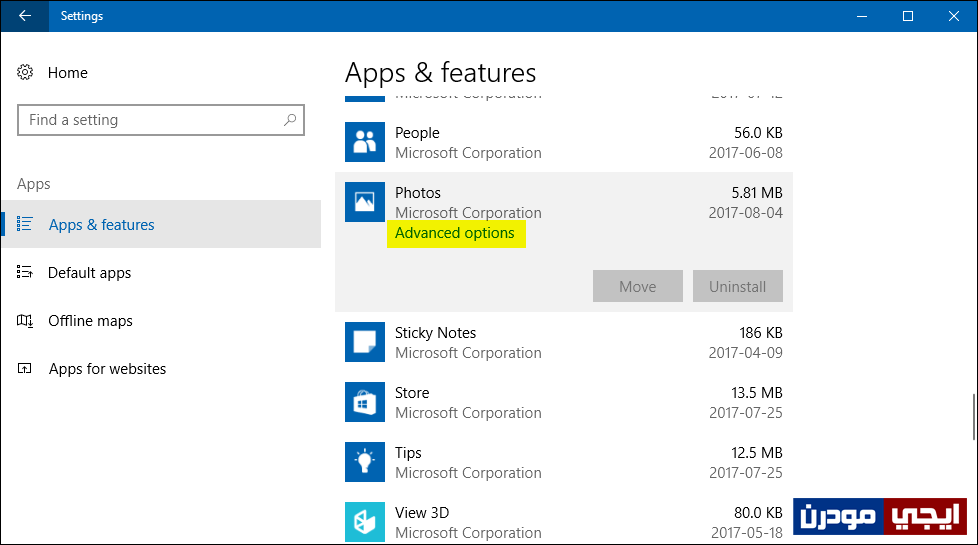The height and width of the screenshot is (545, 978).
Task: Open Home settings page
Action: [67, 72]
